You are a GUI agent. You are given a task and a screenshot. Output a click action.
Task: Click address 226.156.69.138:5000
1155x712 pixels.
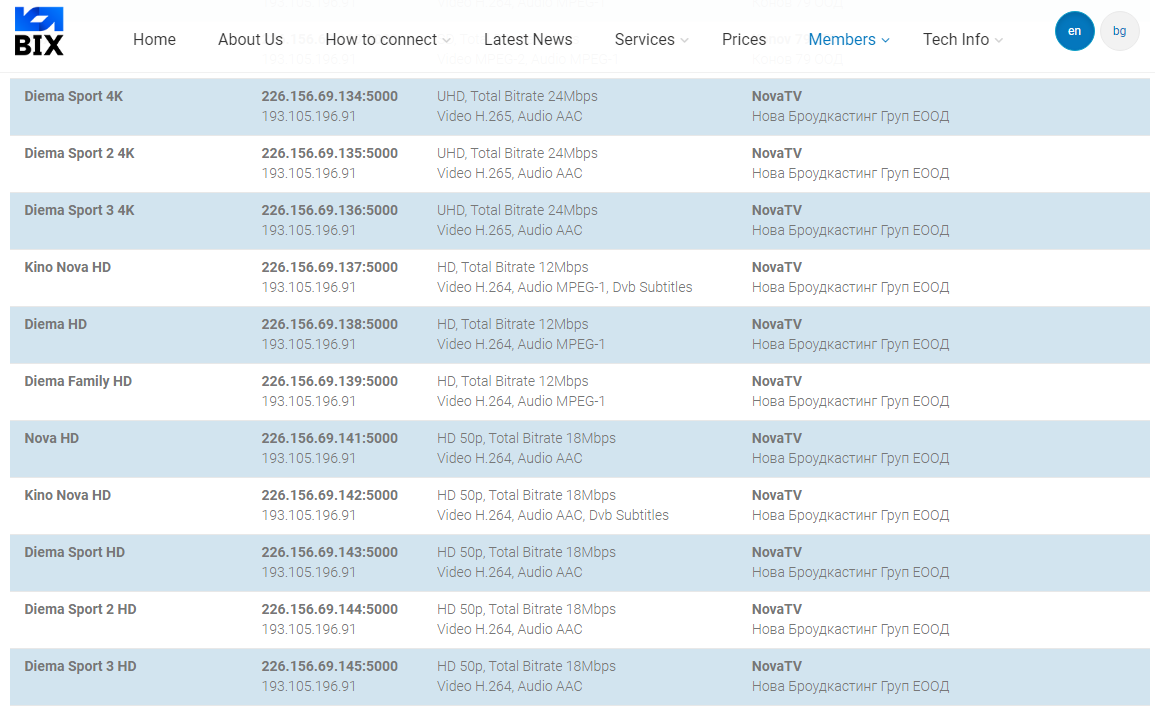pos(329,324)
